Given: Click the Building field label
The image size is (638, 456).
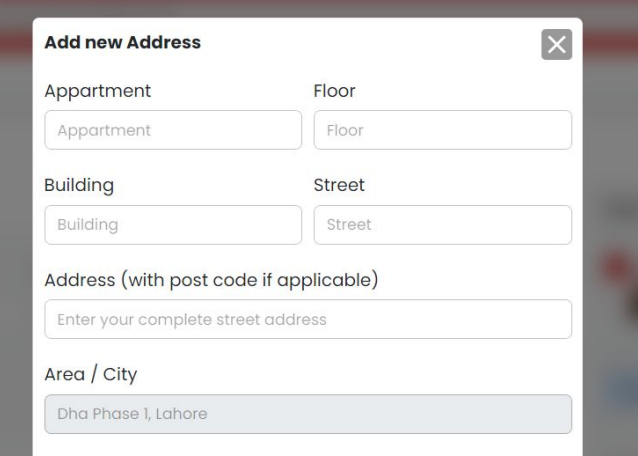Looking at the screenshot, I should tap(79, 185).
